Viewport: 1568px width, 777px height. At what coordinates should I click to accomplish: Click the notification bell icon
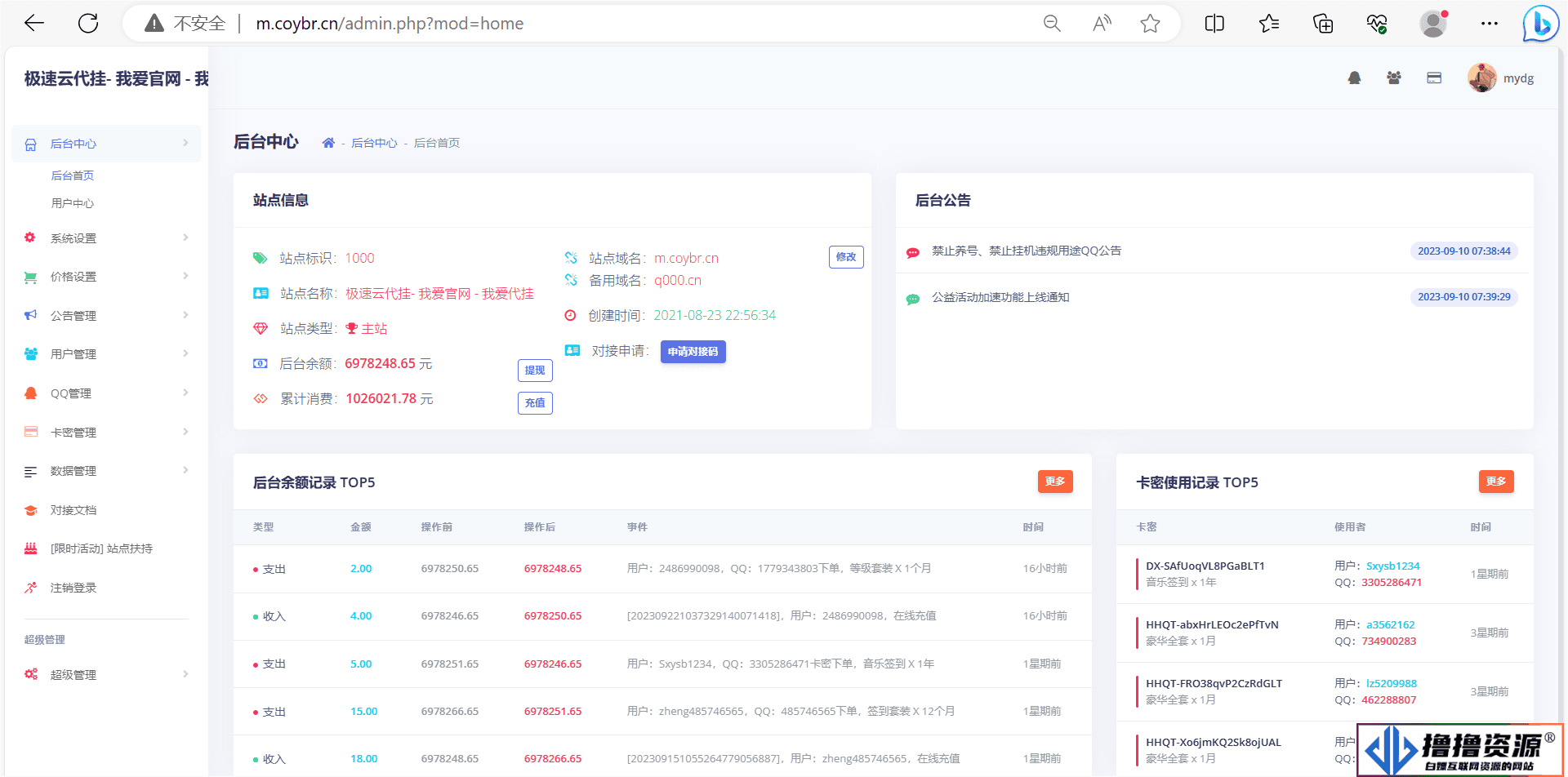click(1355, 78)
